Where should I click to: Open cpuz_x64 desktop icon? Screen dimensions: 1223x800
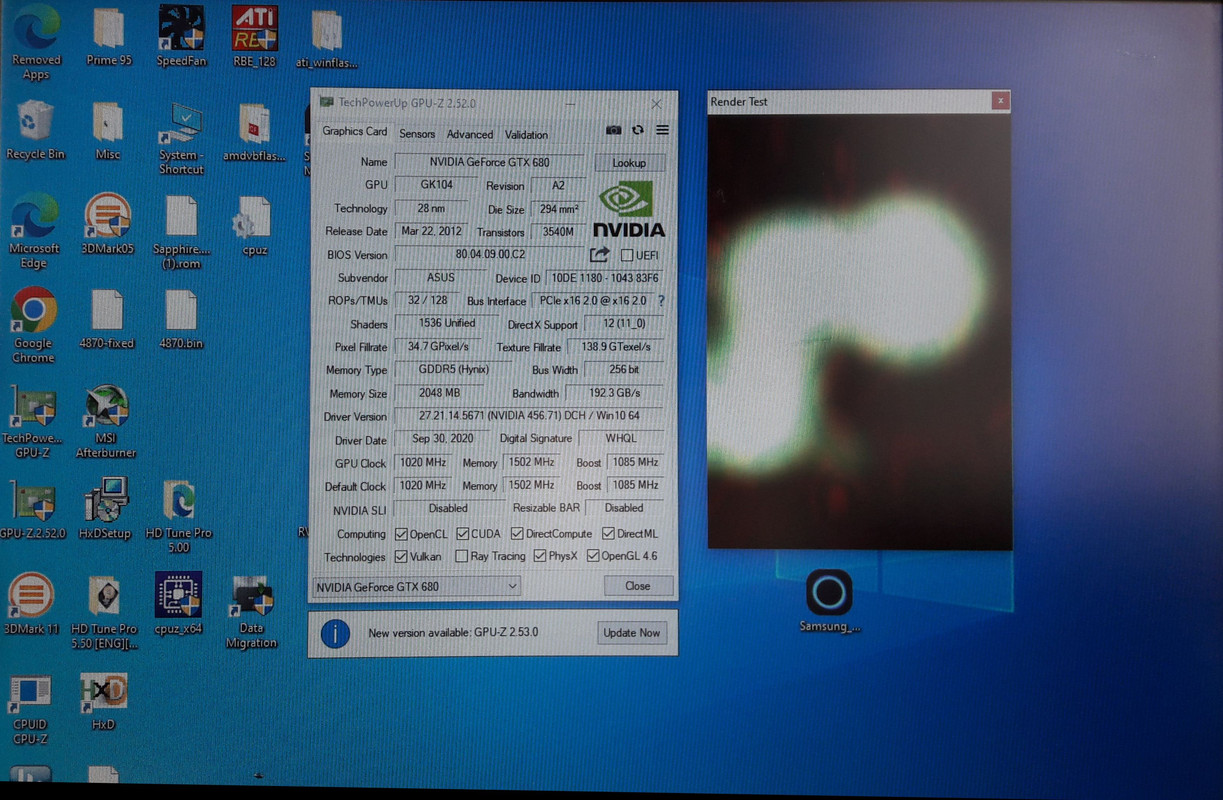point(179,603)
